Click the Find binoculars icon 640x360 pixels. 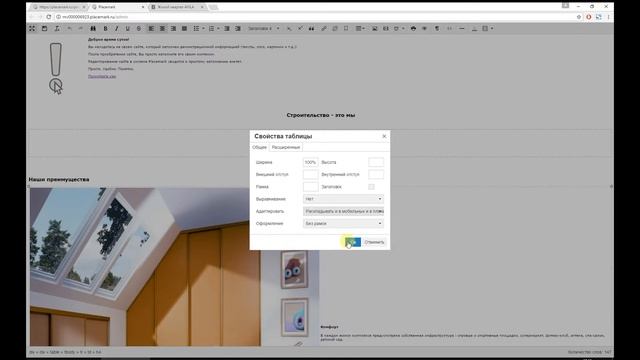[x=93, y=29]
